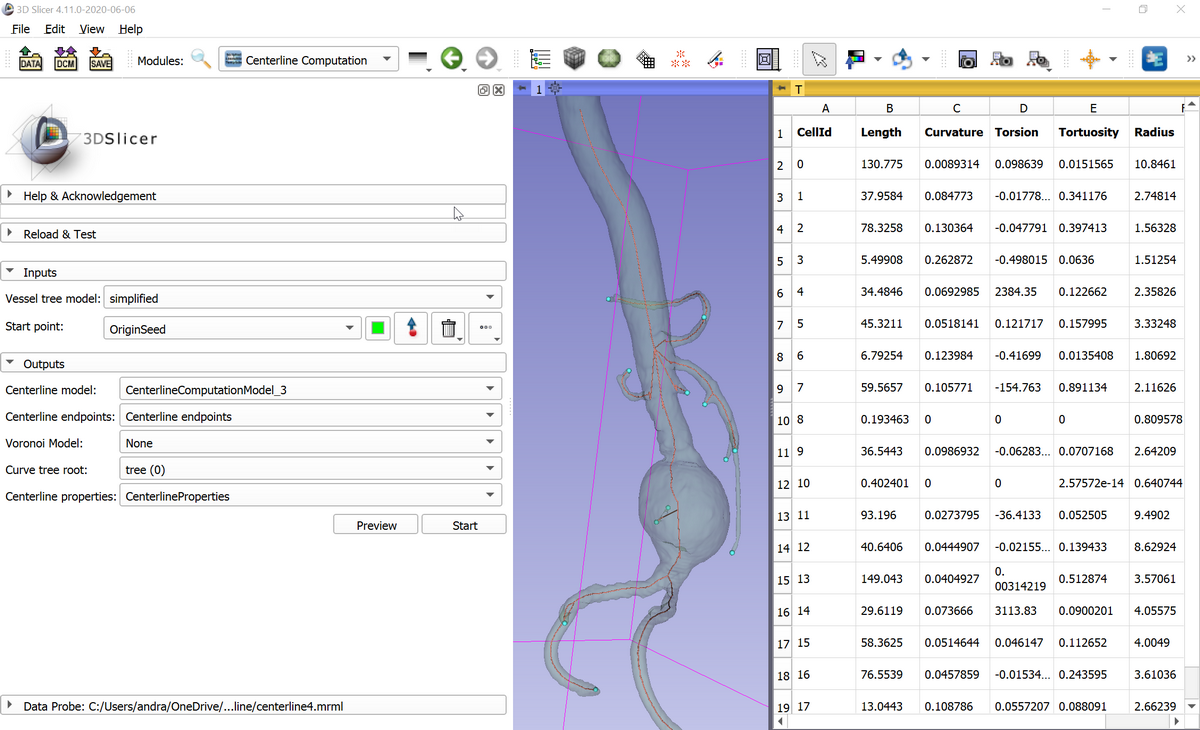Click the load DATA icon
1200x730 pixels.
(x=30, y=60)
